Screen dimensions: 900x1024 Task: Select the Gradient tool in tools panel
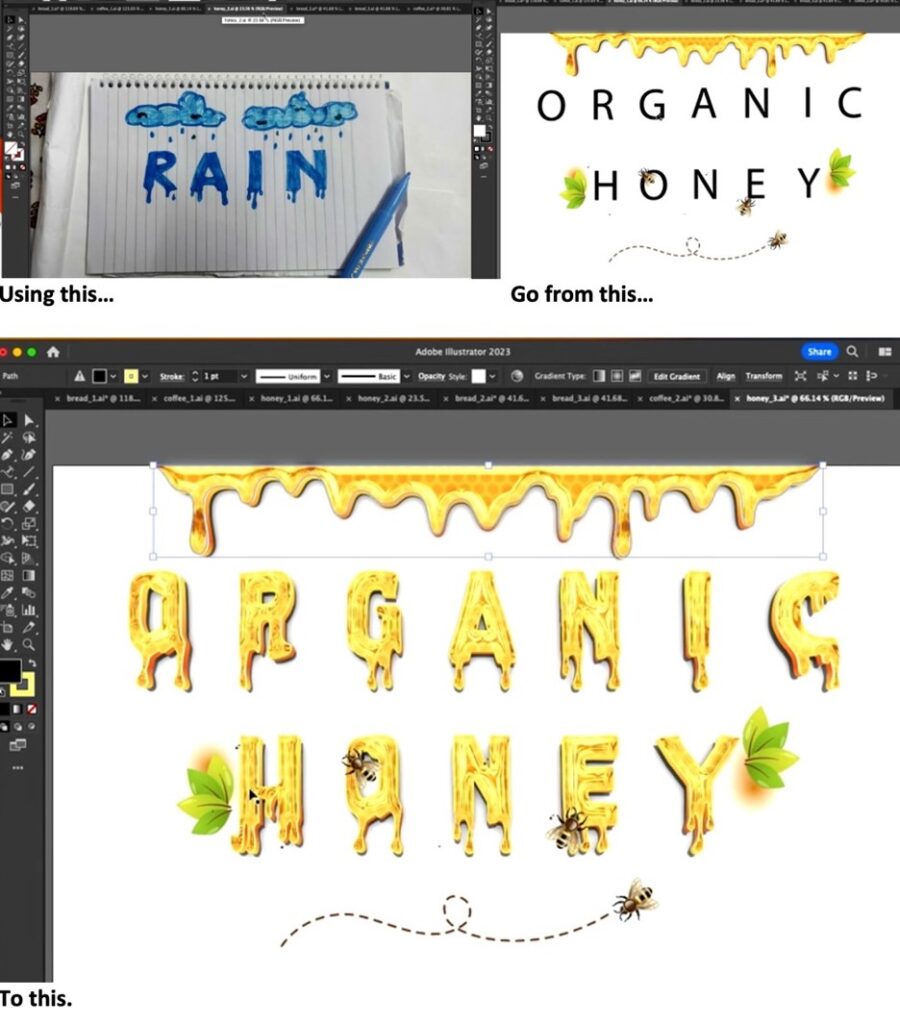pos(29,575)
